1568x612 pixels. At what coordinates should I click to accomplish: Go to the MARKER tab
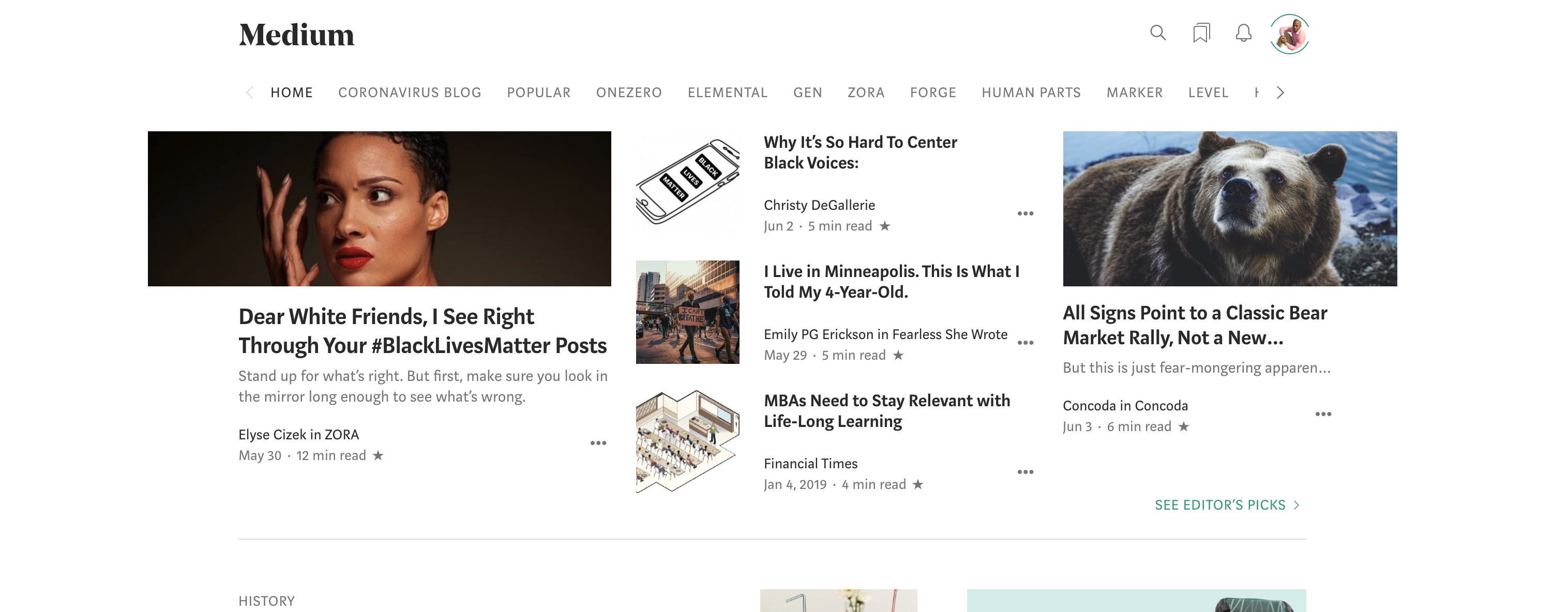(1135, 93)
